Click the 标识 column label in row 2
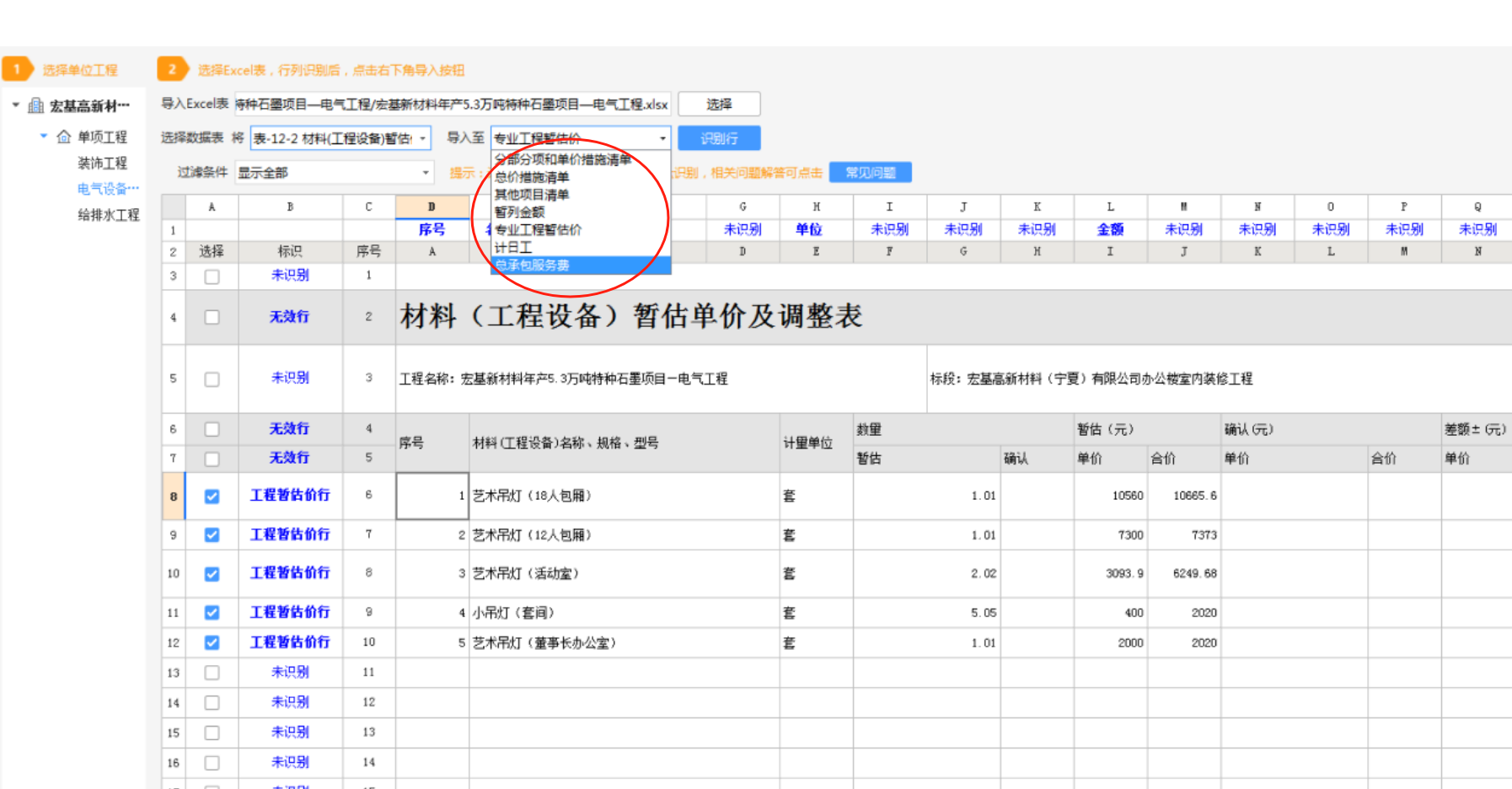Image resolution: width=1512 pixels, height=789 pixels. [290, 251]
